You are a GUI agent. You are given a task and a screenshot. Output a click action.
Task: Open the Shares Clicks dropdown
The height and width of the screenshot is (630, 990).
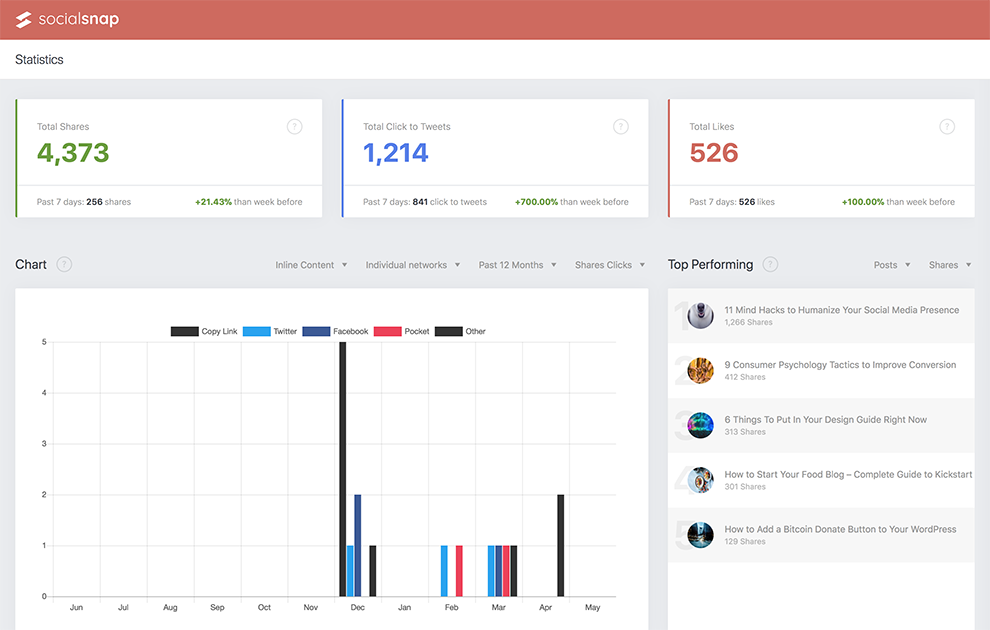(x=609, y=264)
